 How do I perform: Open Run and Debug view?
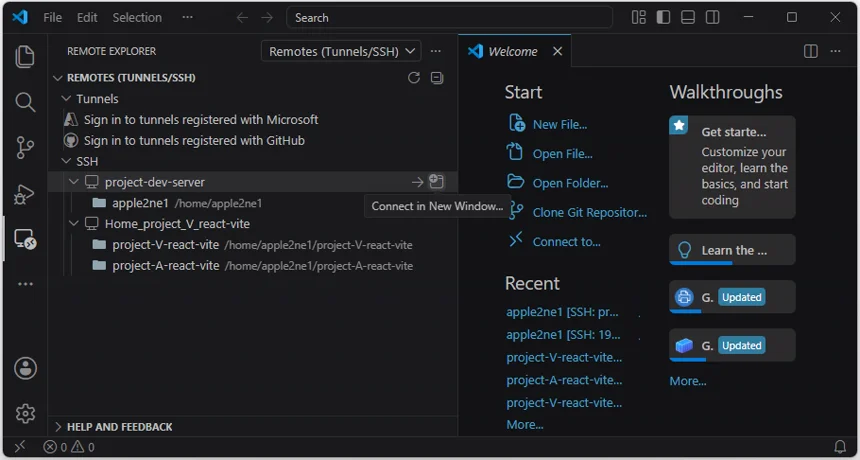click(x=25, y=194)
